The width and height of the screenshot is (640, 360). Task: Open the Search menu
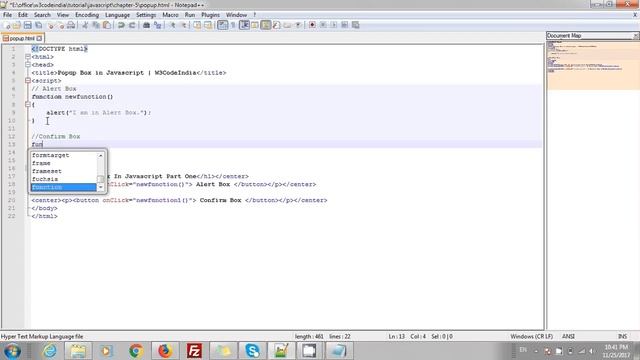pyautogui.click(x=42, y=15)
